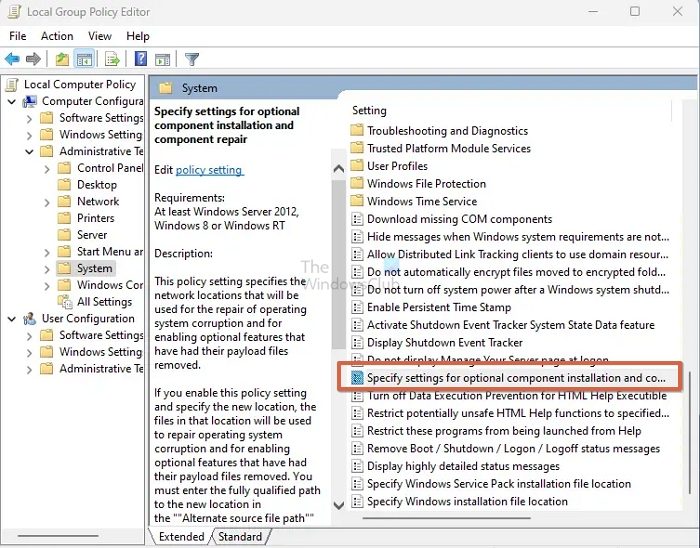Switch to the Standard tab
The image size is (700, 548).
[x=239, y=537]
